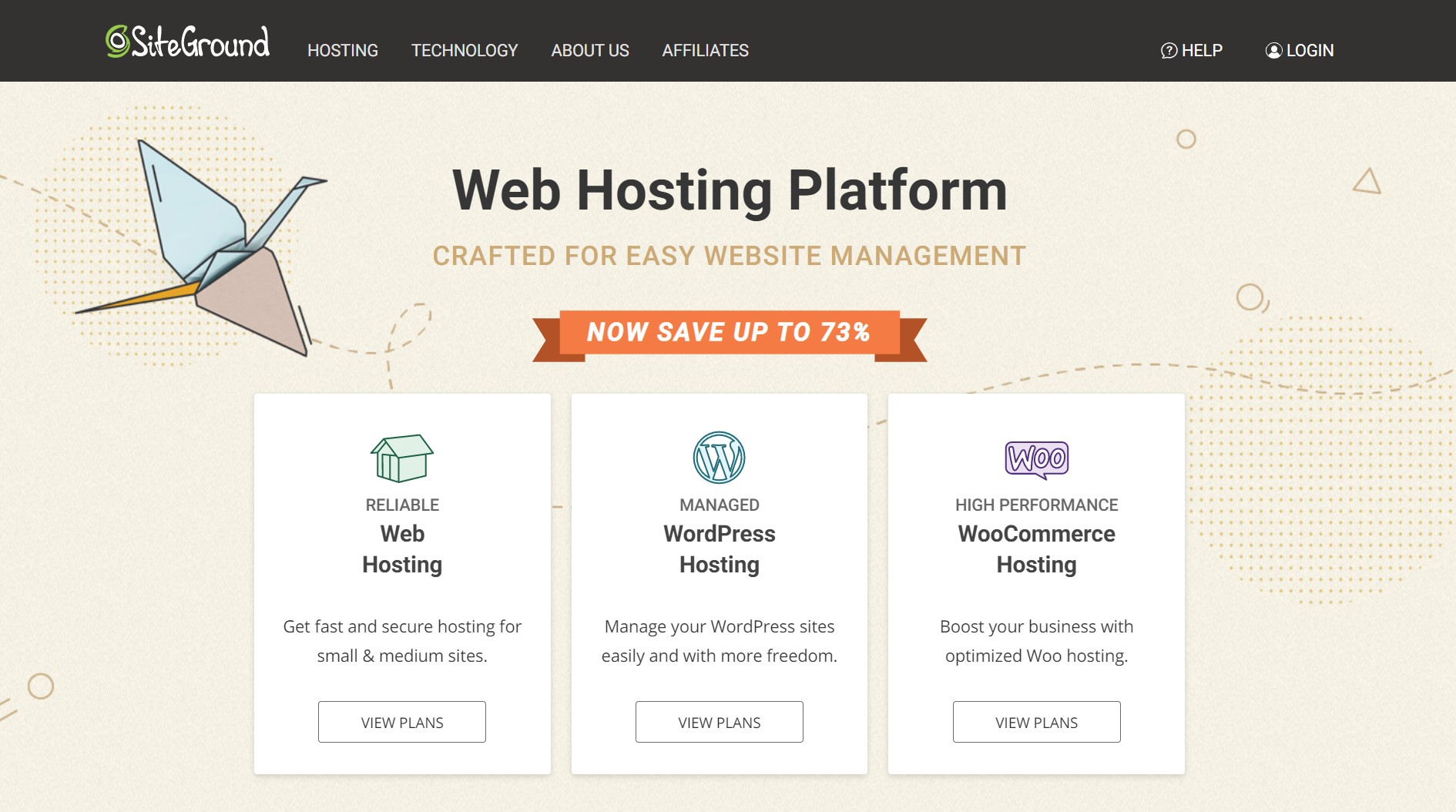Click VIEW PLANS under WordPress Hosting

click(x=719, y=722)
